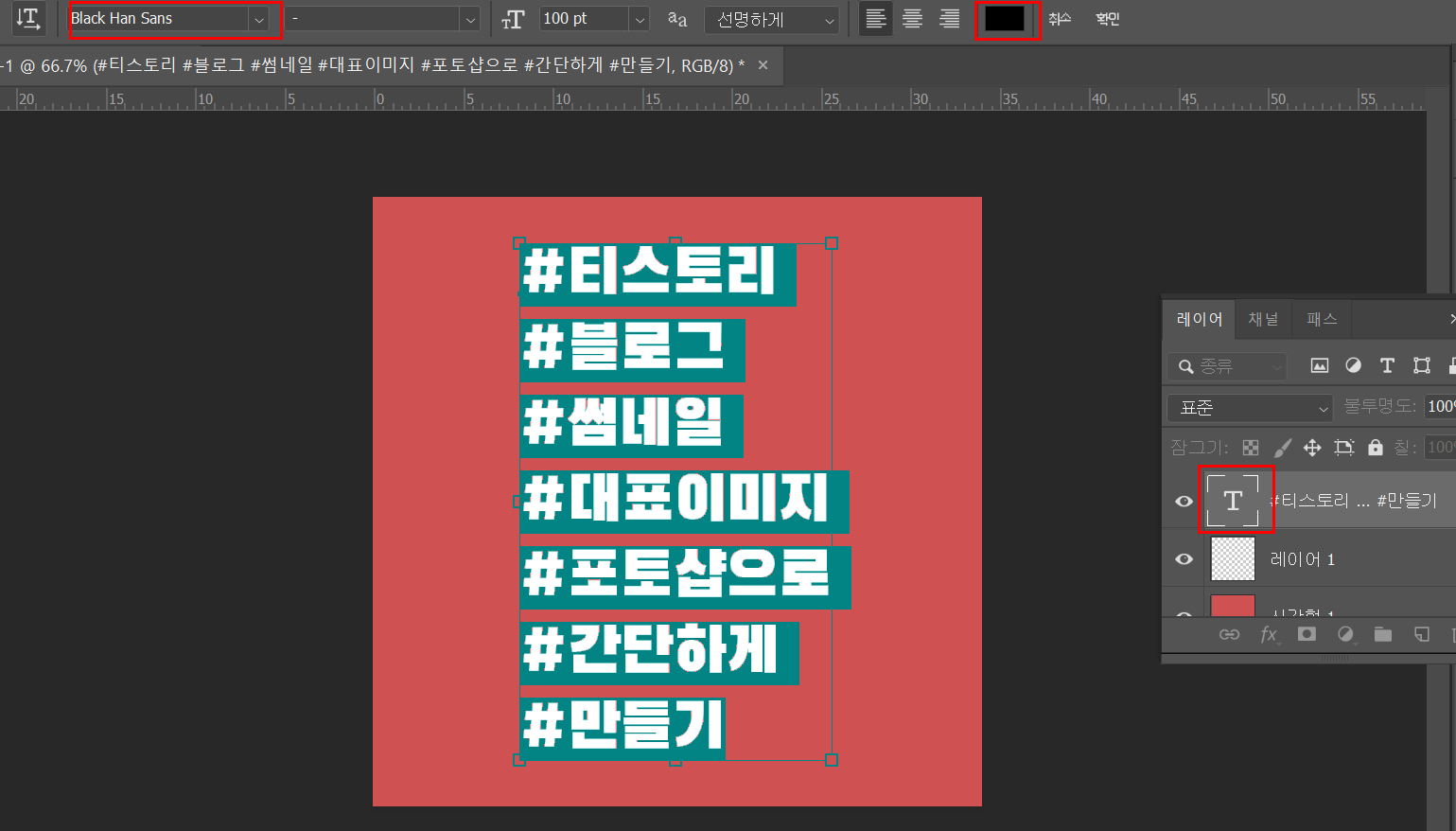Open the Black Han Sans font dropdown arrow
The image size is (1456, 831).
(258, 19)
